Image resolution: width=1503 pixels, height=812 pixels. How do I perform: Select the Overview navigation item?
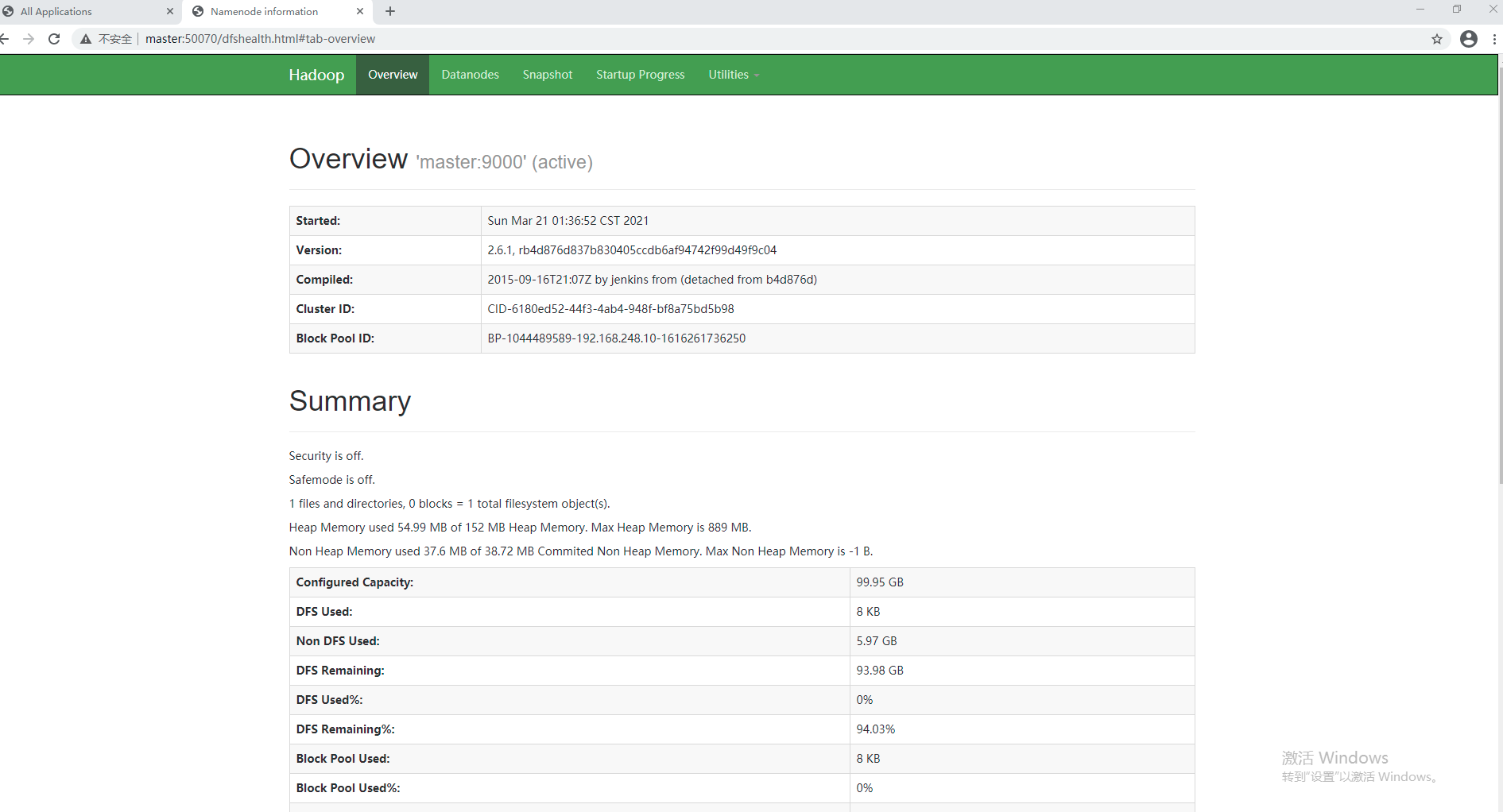pyautogui.click(x=393, y=74)
